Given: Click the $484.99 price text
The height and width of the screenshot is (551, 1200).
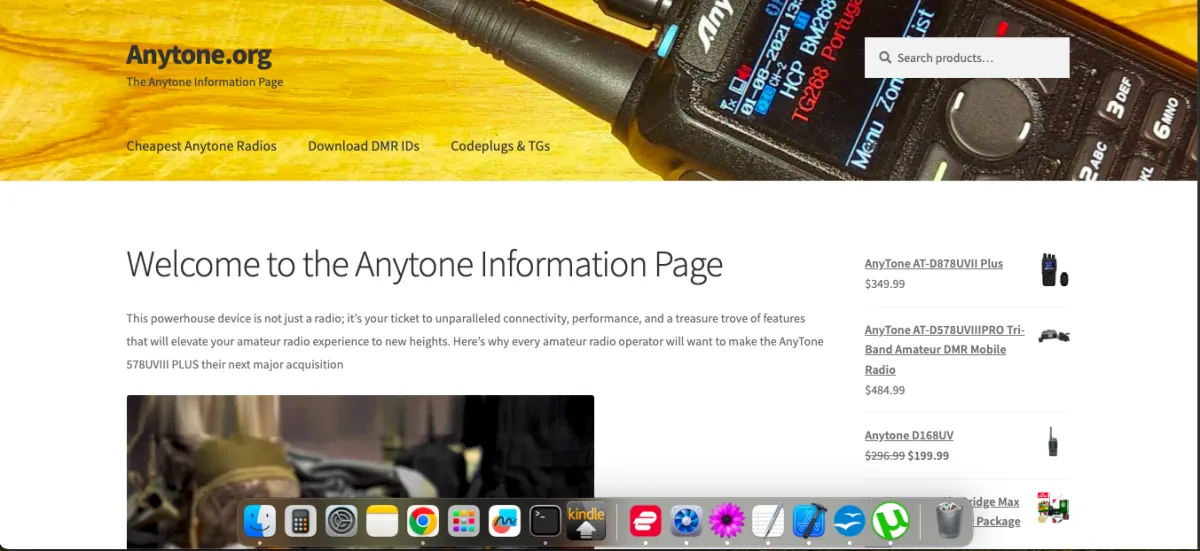Looking at the screenshot, I should pos(885,390).
